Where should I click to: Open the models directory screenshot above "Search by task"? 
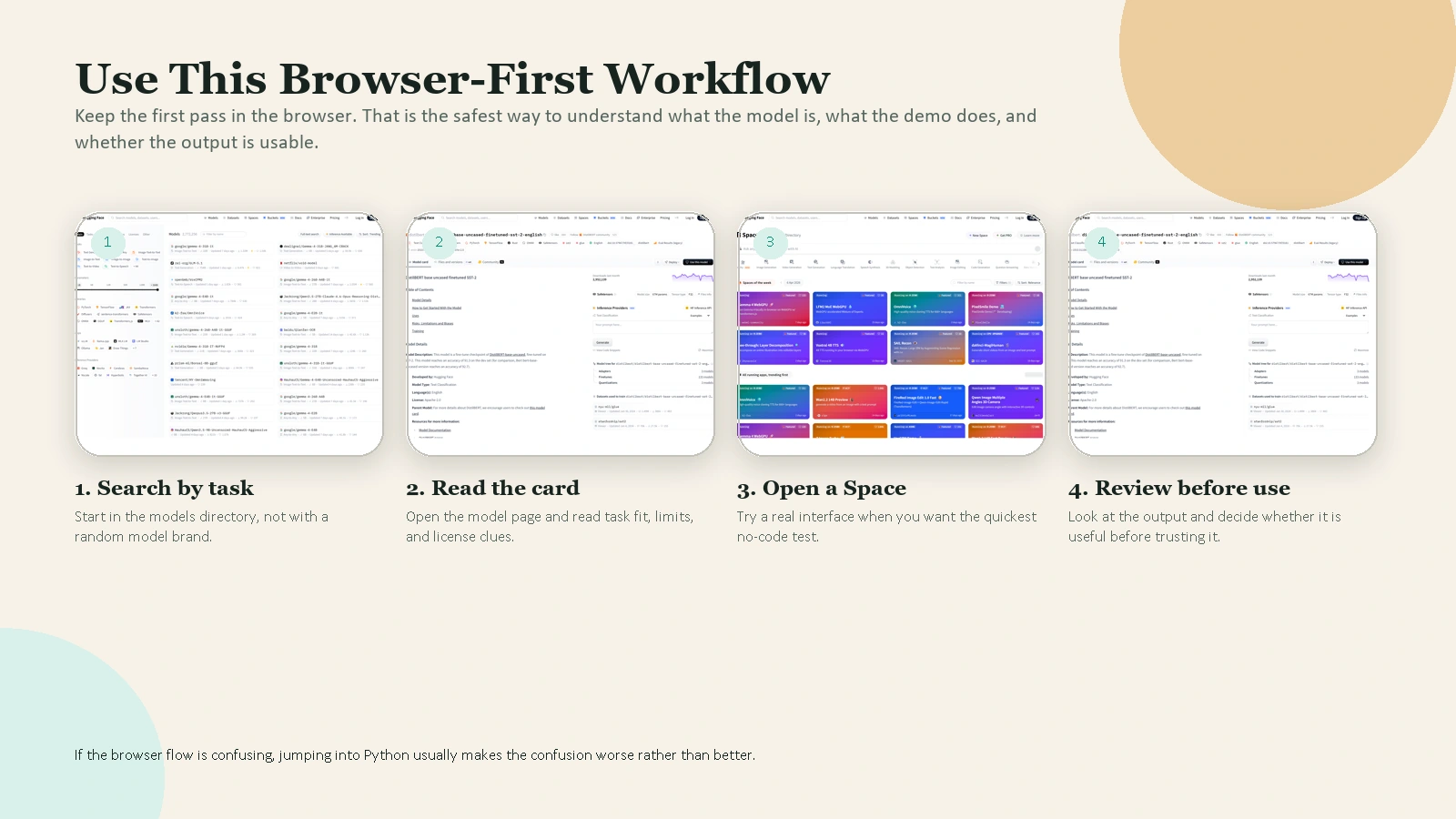pos(229,334)
